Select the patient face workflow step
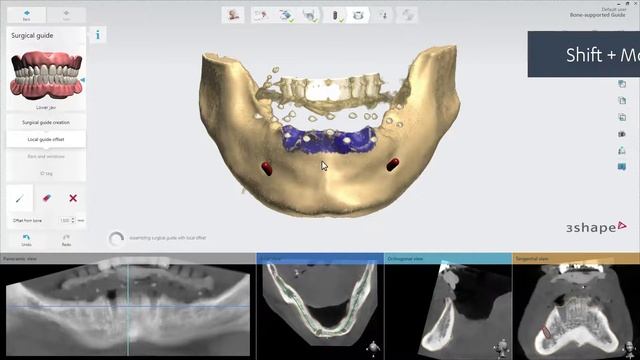Screen dimensions: 640x360 pos(233,16)
